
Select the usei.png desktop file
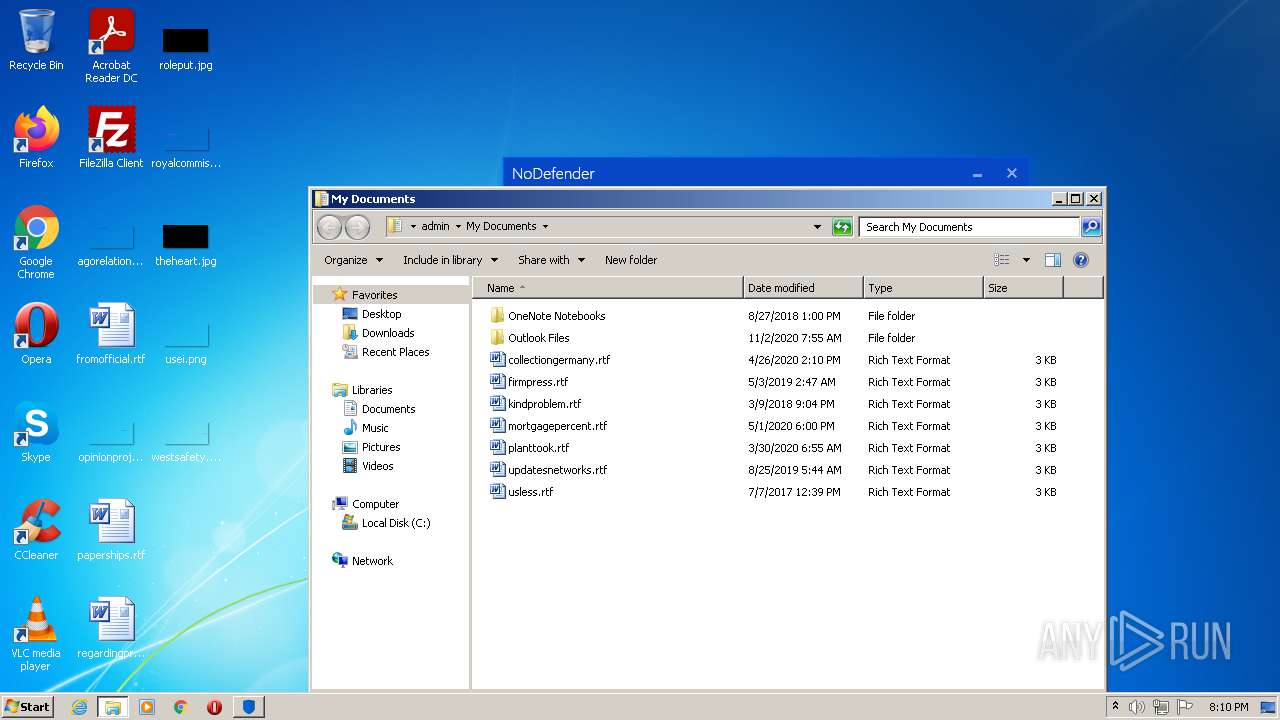tap(185, 340)
